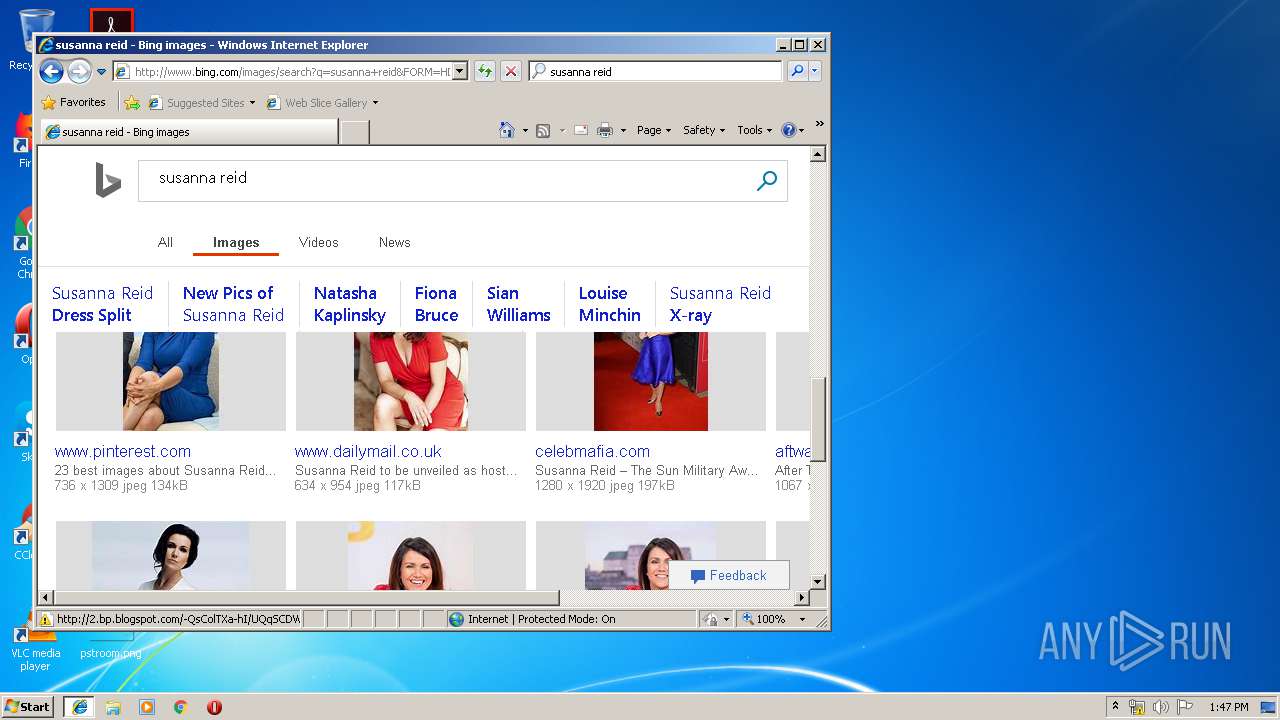Open the recent pages dropdown arrow
Screen dimensions: 1280x720
(101, 72)
